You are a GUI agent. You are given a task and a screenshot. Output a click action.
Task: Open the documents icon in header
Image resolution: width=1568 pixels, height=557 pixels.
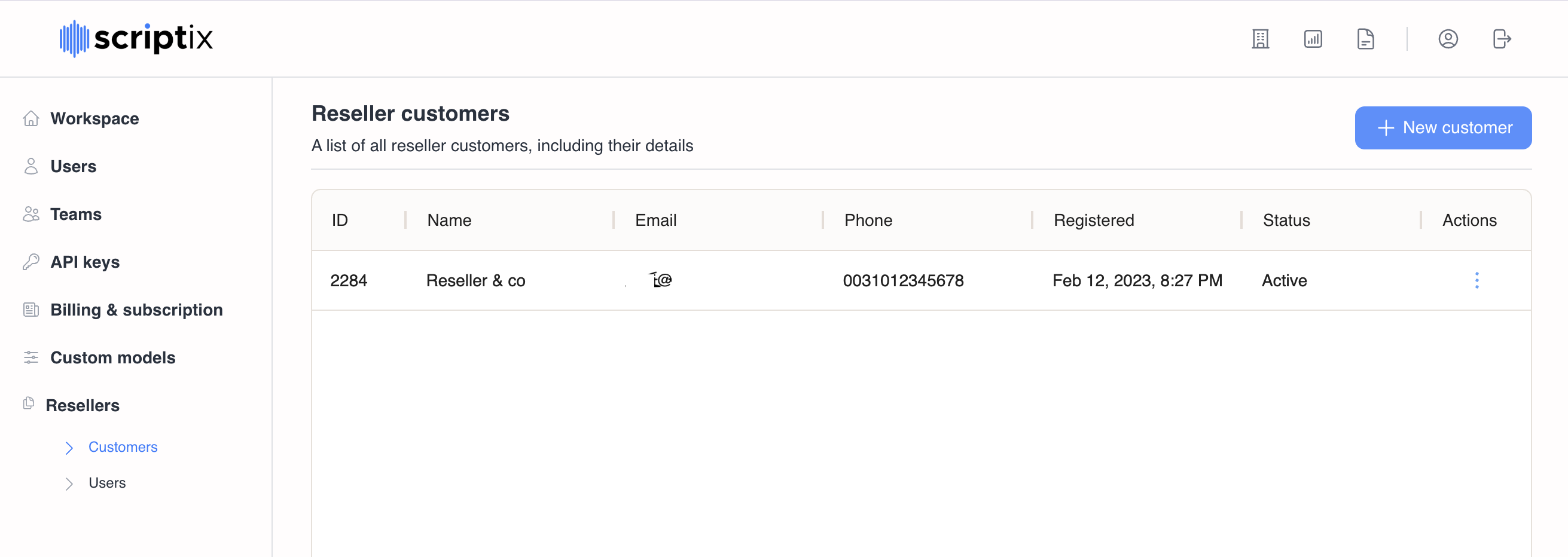click(1365, 39)
